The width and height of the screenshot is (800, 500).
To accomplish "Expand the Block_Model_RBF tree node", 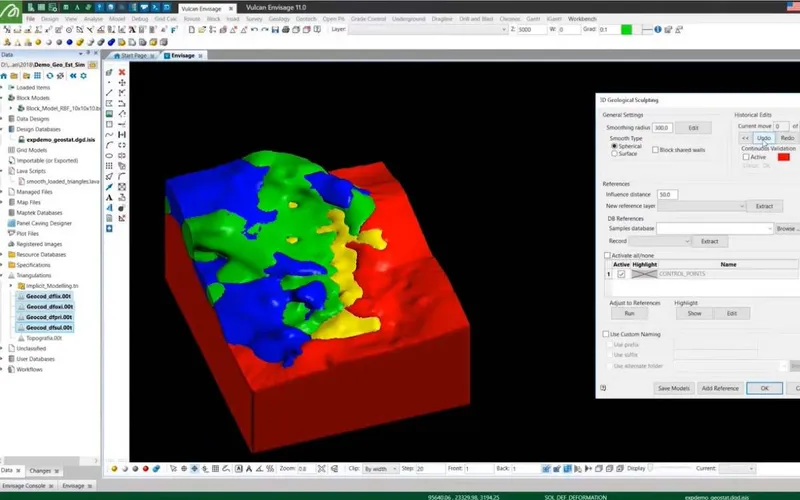I will tap(11, 108).
